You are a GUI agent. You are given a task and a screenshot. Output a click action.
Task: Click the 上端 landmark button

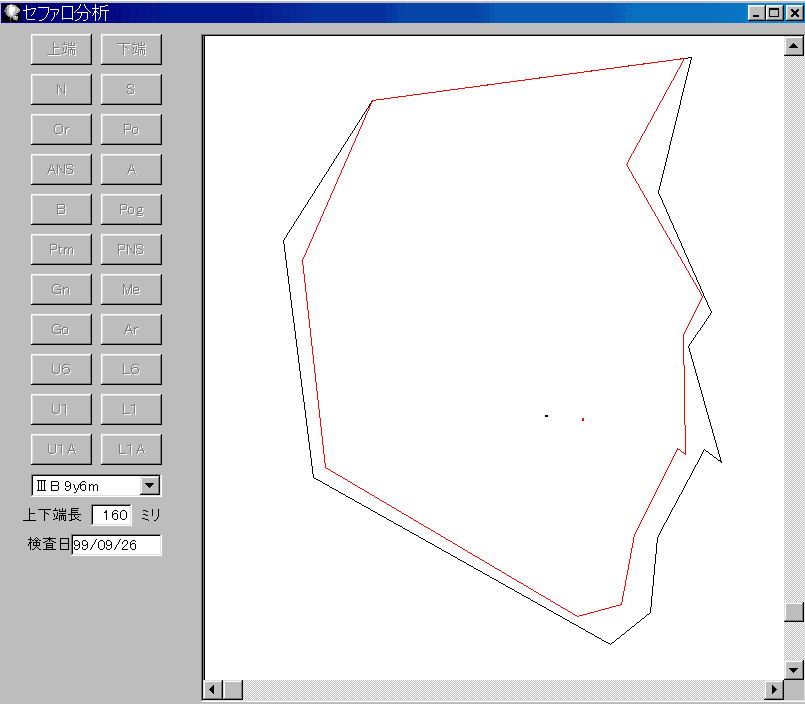point(61,50)
